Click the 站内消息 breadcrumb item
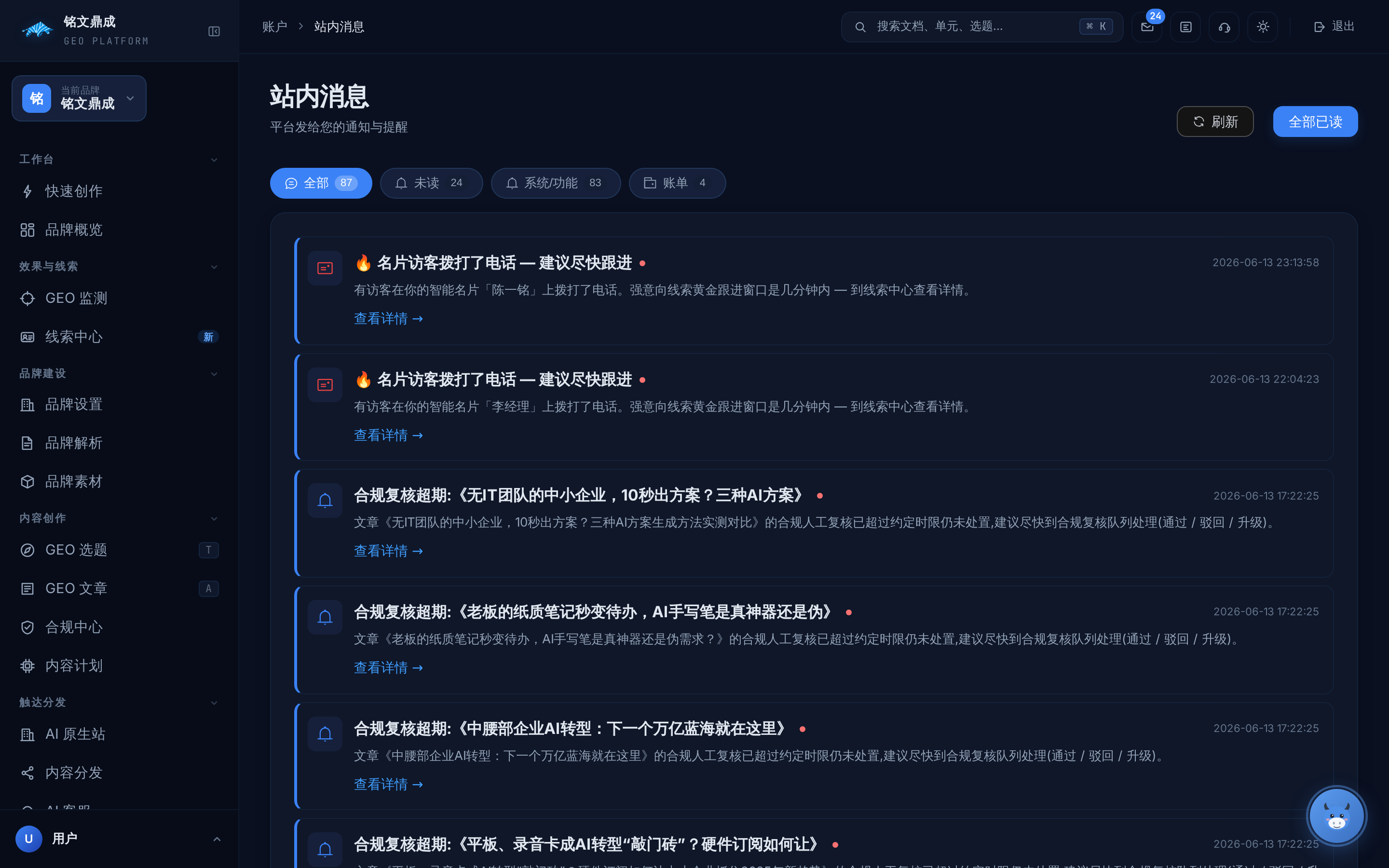This screenshot has height=868, width=1389. tap(339, 27)
